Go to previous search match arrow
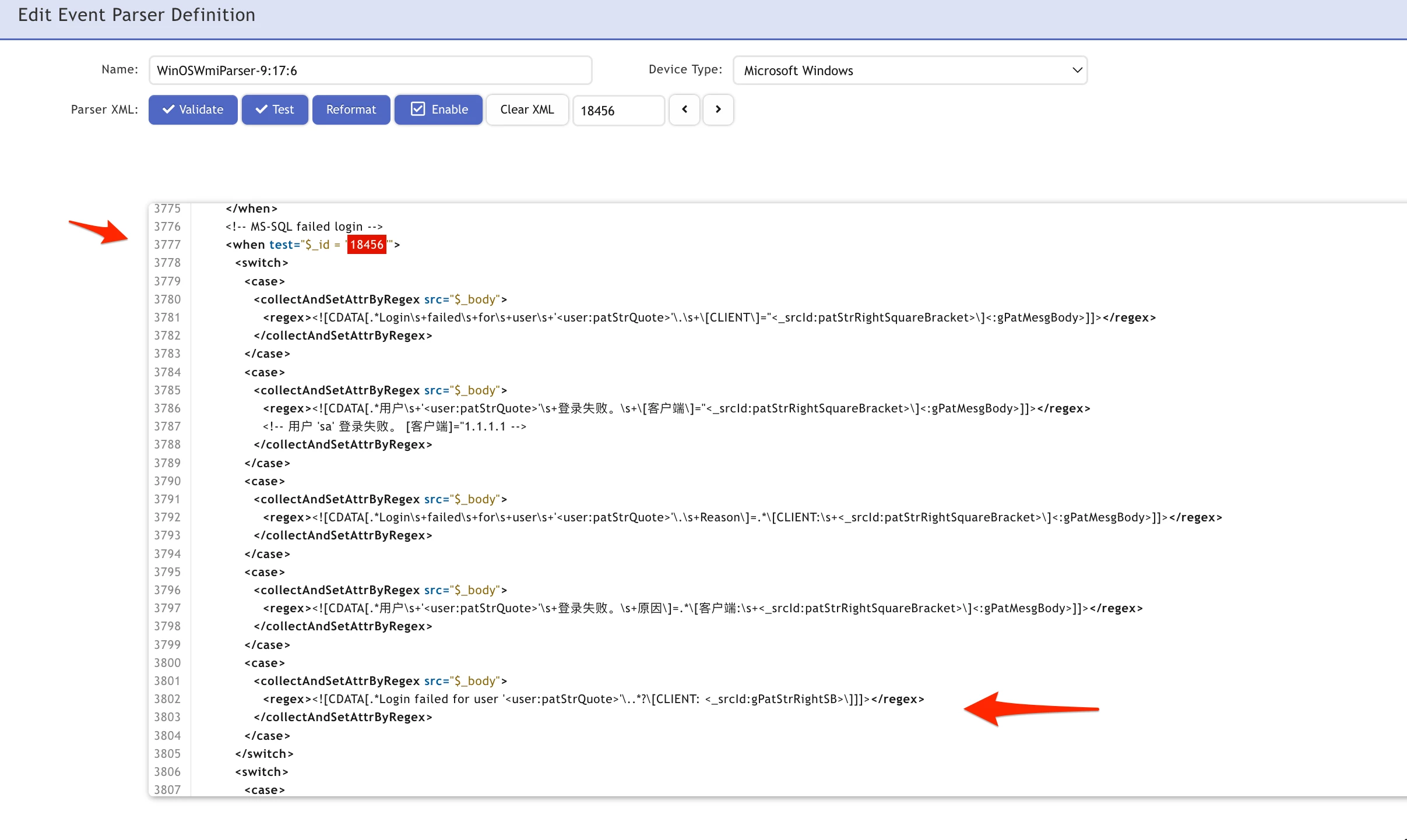The height and width of the screenshot is (840, 1407). pyautogui.click(x=684, y=110)
